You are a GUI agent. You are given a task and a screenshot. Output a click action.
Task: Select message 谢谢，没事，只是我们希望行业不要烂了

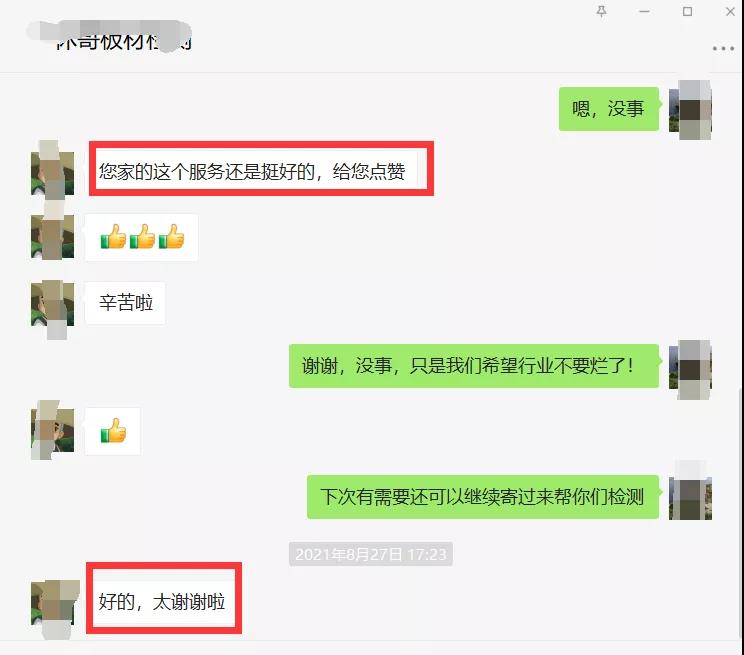(474, 366)
